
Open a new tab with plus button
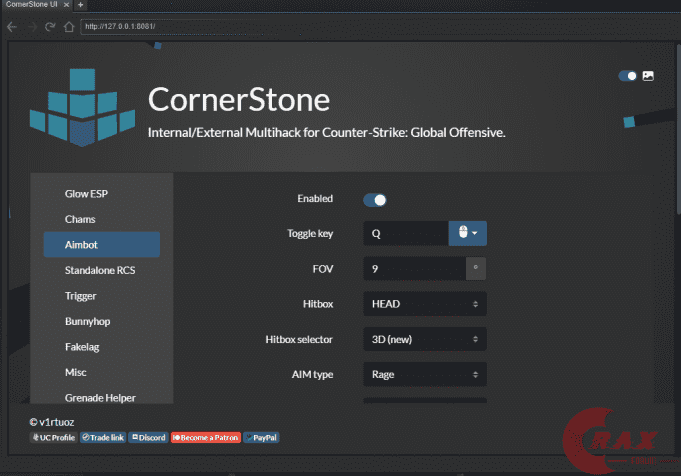(x=80, y=5)
